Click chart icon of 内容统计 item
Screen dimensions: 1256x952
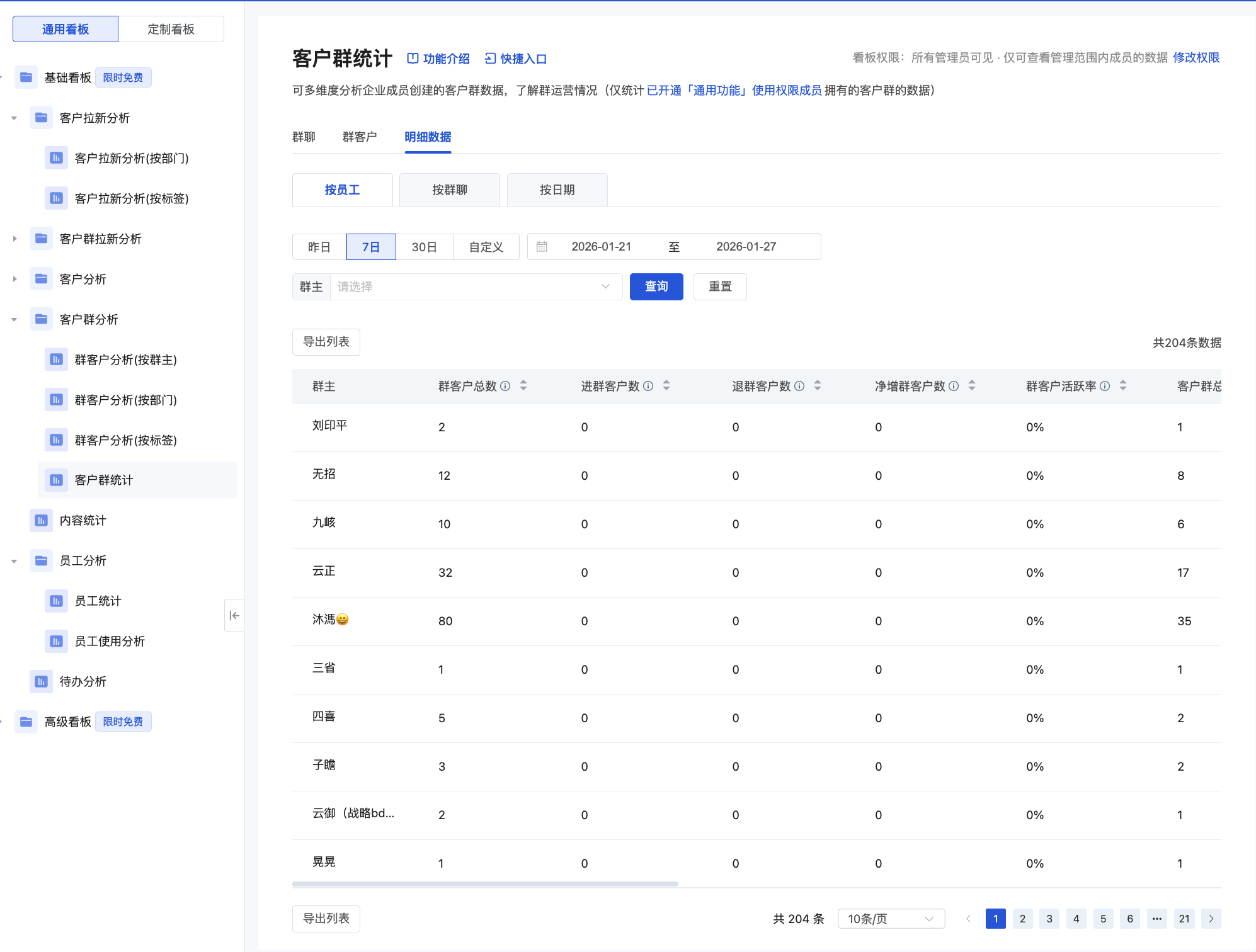click(x=41, y=520)
